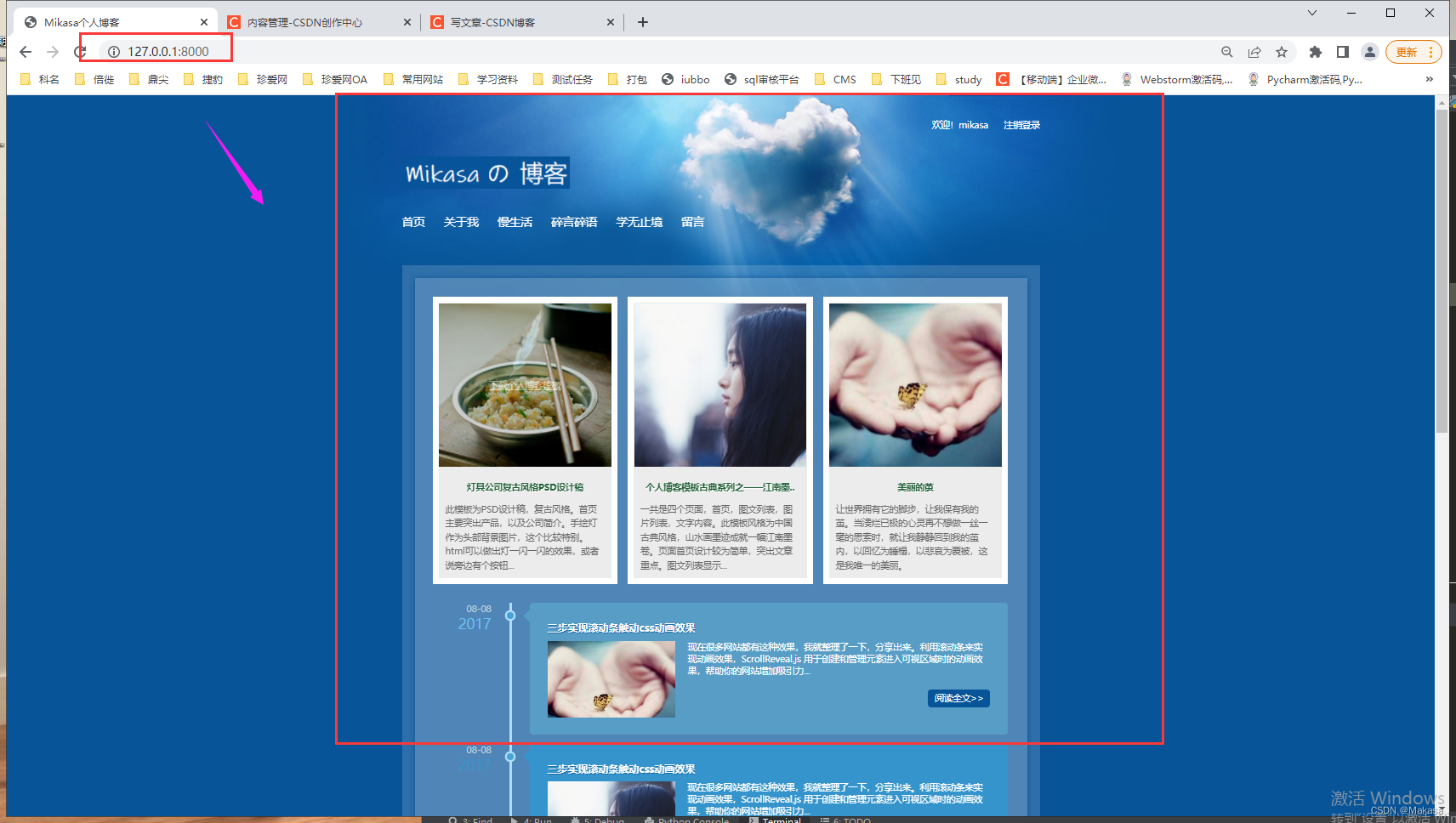Click the browser extensions puzzle icon
This screenshot has width=1456, height=823.
[x=1315, y=51]
